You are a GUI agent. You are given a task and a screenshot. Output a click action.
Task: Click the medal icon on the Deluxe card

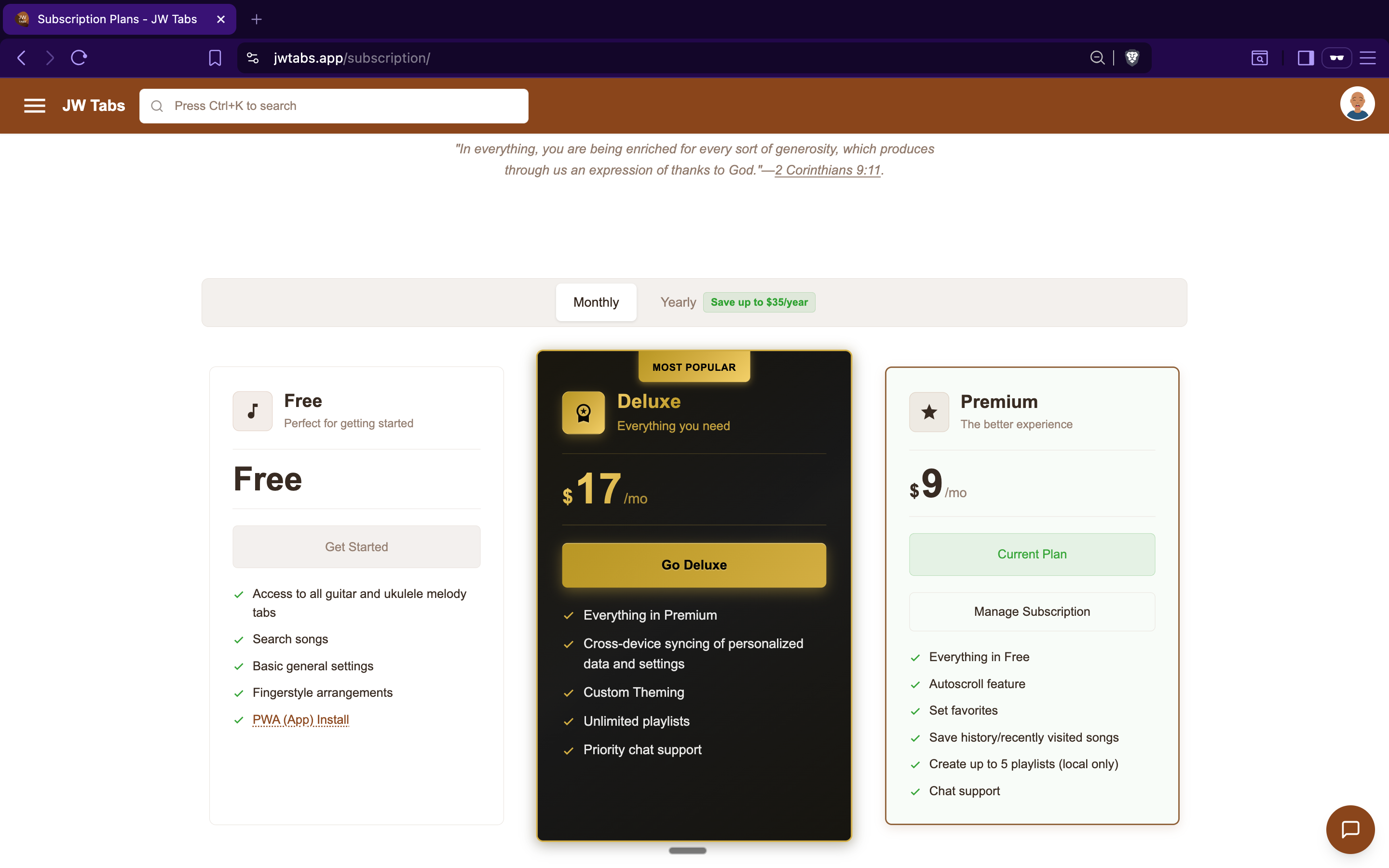[x=583, y=412]
